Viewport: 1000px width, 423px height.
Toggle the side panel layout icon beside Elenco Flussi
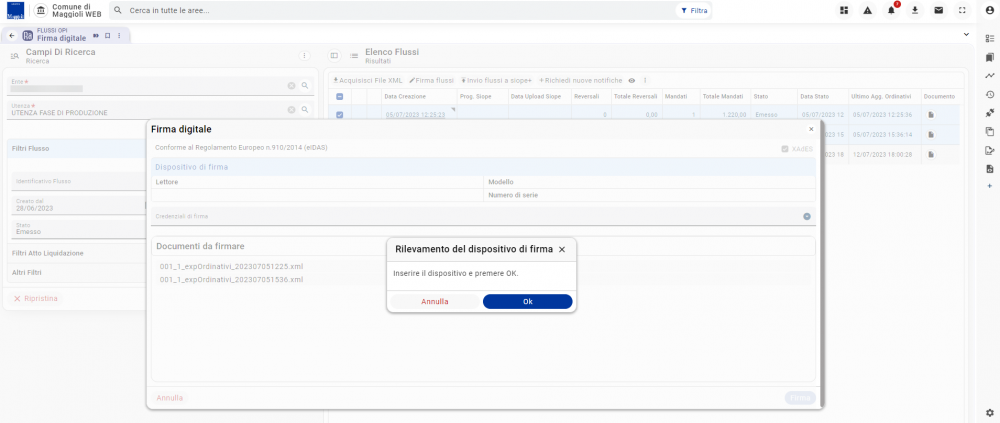334,56
